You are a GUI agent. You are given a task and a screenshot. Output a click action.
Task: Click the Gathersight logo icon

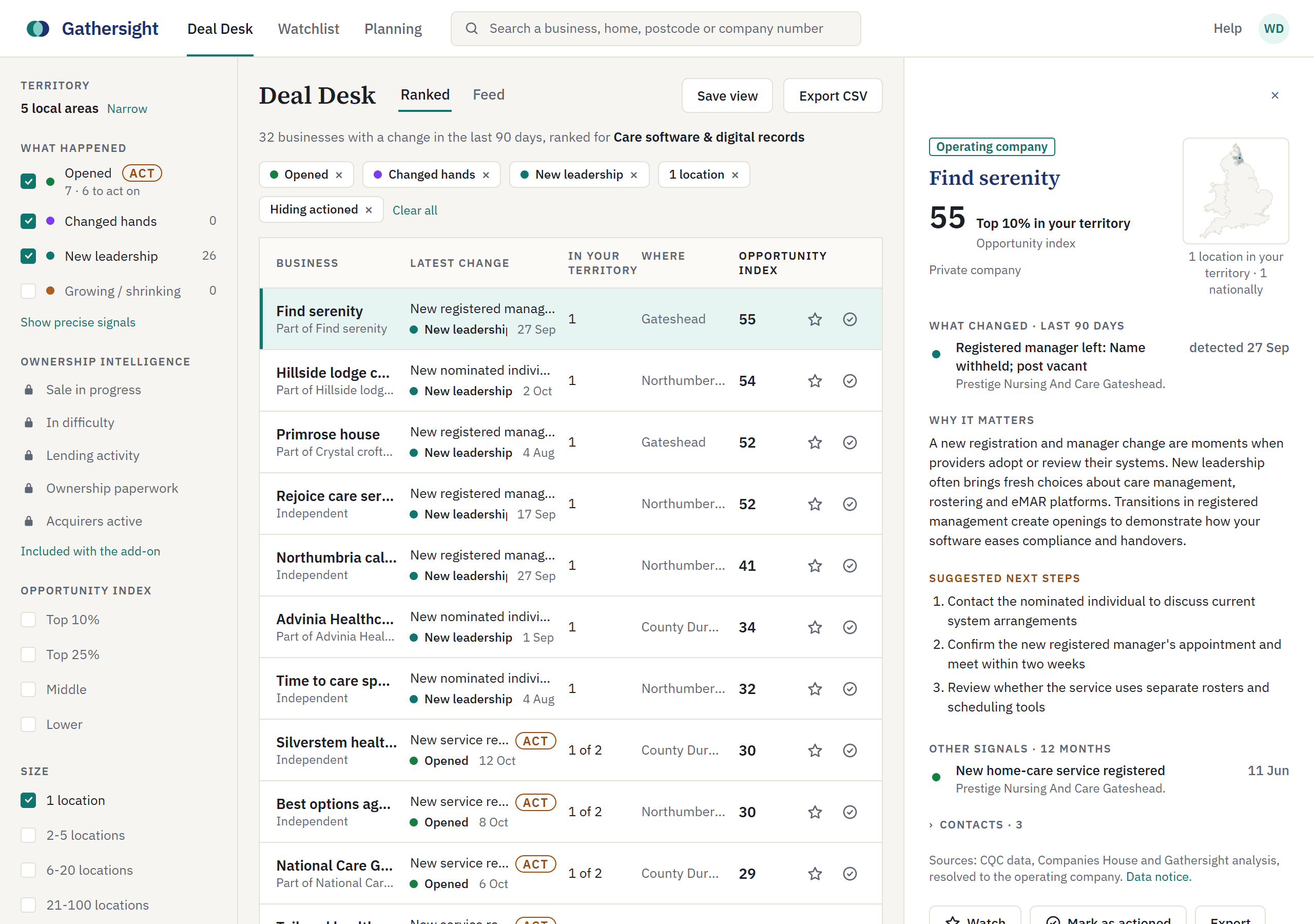tap(38, 29)
